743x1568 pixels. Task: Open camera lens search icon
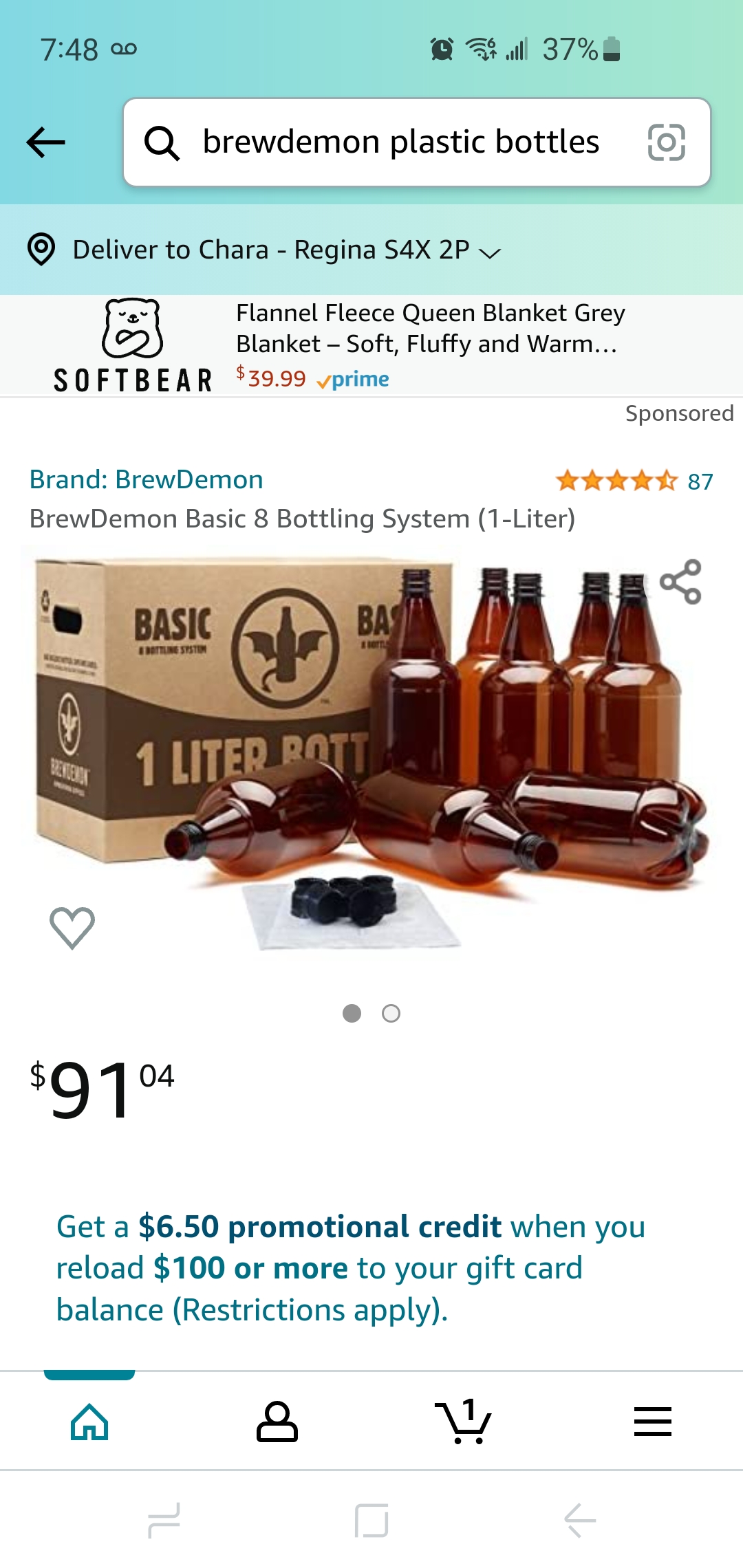click(x=666, y=142)
